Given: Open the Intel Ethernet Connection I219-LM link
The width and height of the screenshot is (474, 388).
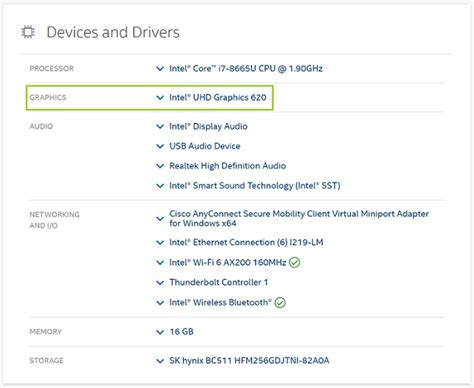Looking at the screenshot, I should (246, 242).
